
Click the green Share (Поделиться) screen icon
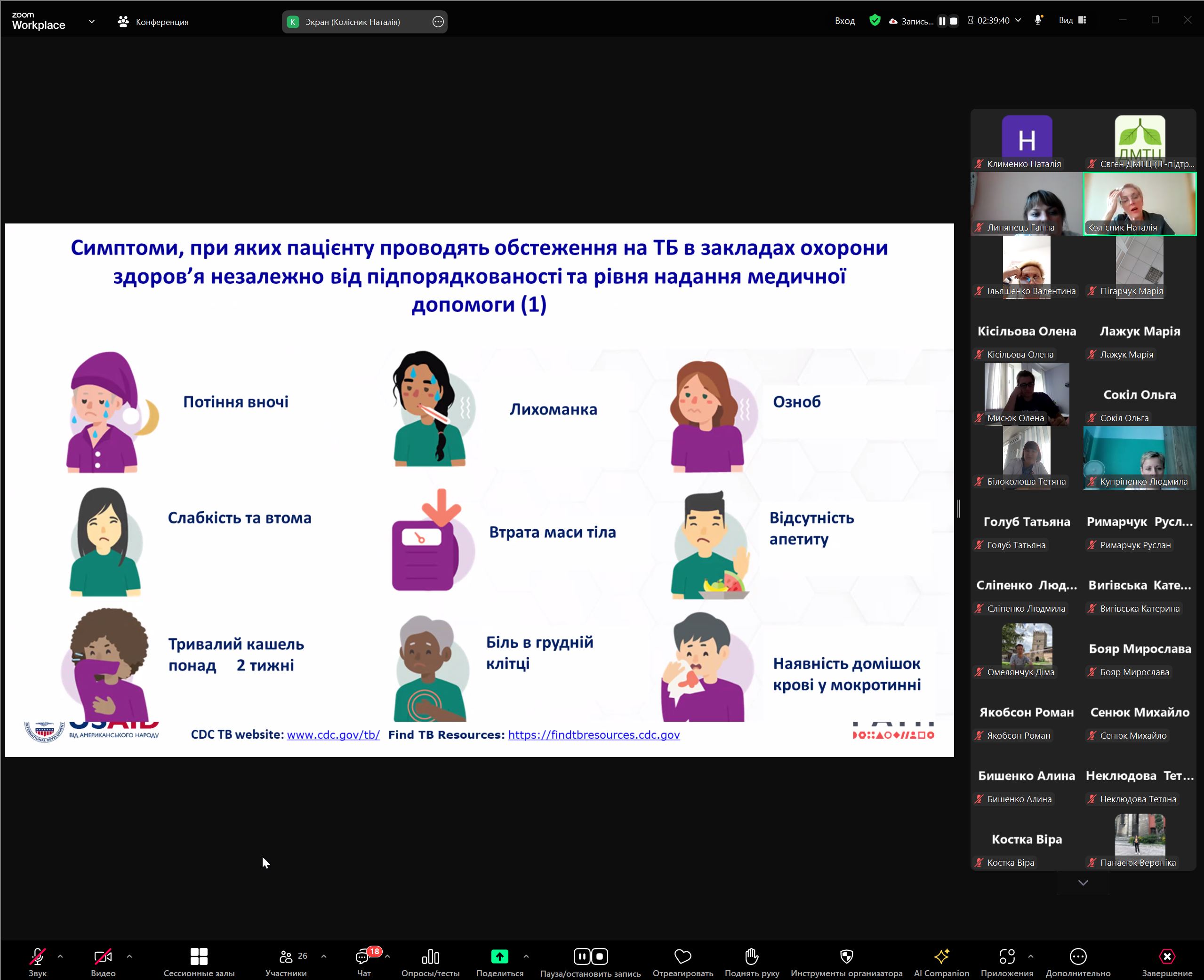pyautogui.click(x=499, y=956)
